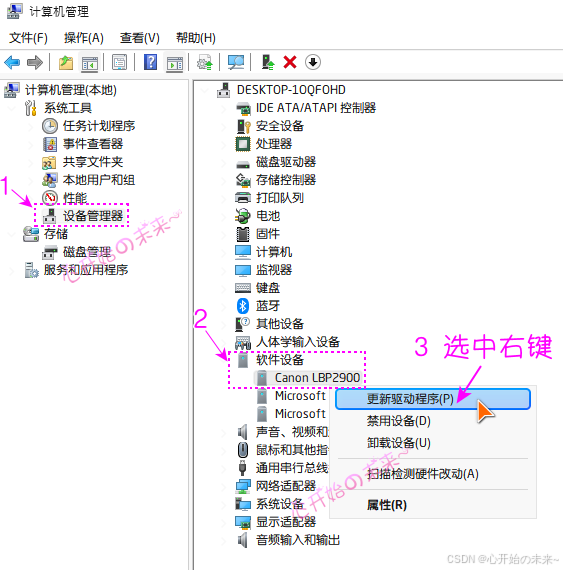Image resolution: width=563 pixels, height=570 pixels.
Task: Expand the 磁盘驱动器 device node
Action: point(224,162)
